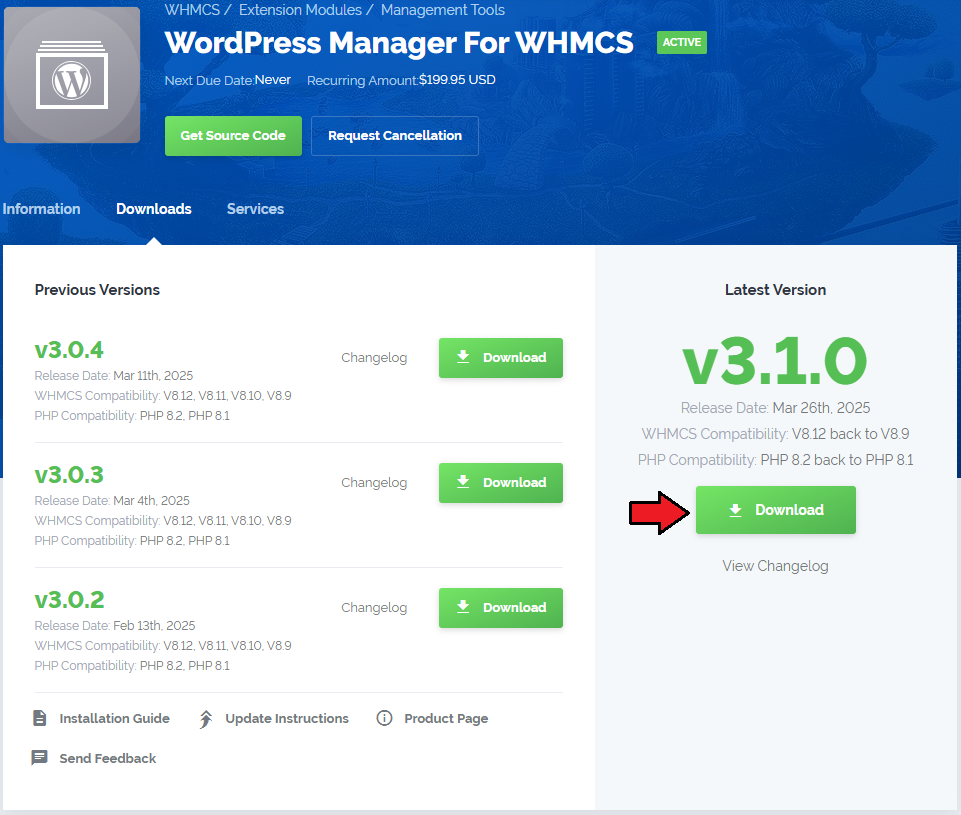Viewport: 961px width, 815px height.
Task: Click the Update Instructions arrow icon
Action: coord(206,719)
